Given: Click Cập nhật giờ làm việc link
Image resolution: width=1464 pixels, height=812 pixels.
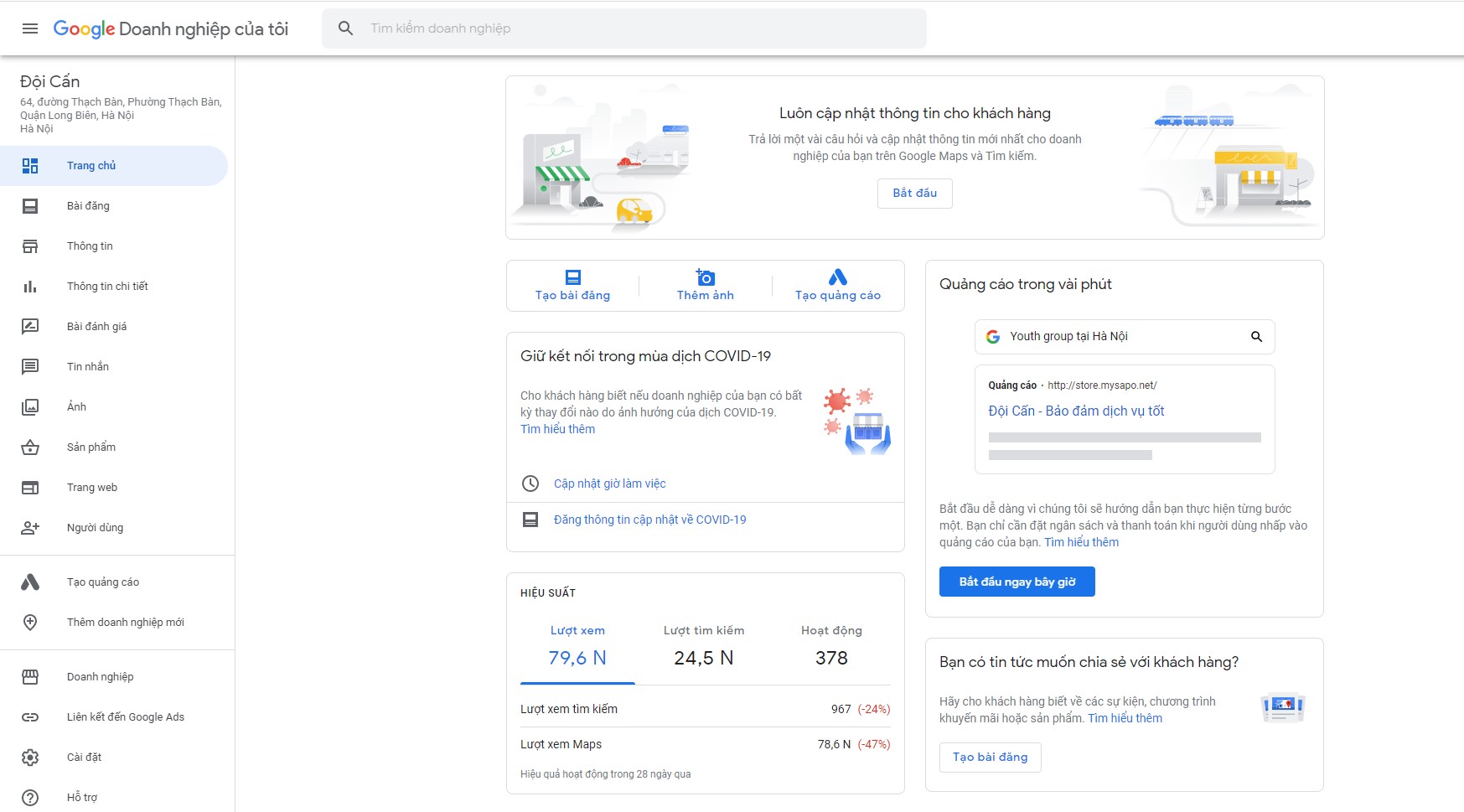Looking at the screenshot, I should tap(610, 484).
